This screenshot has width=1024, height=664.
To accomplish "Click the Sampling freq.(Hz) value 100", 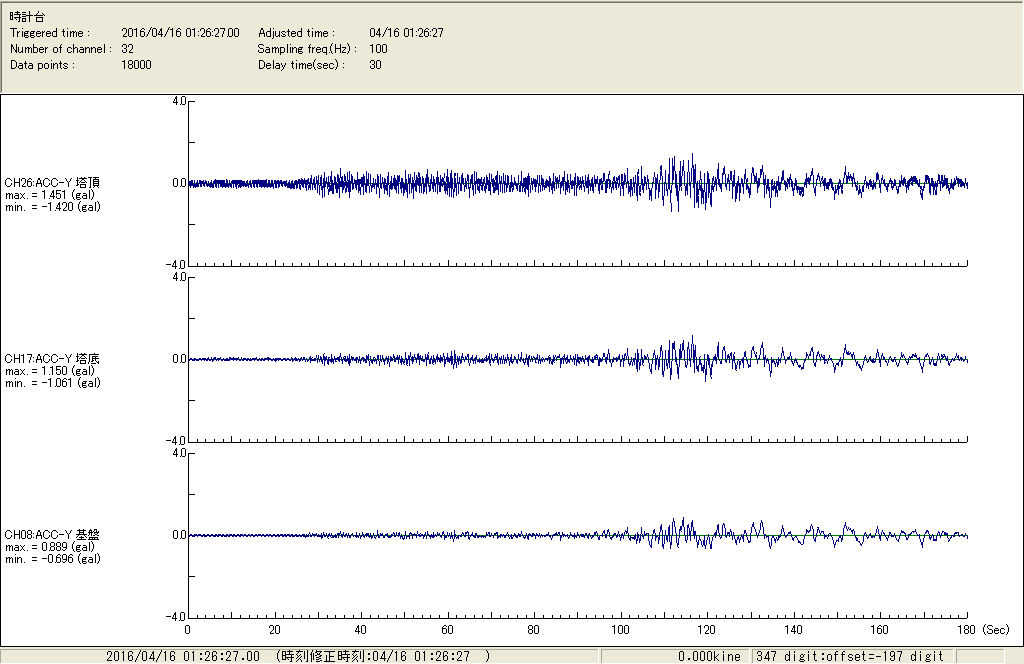I will (x=378, y=49).
